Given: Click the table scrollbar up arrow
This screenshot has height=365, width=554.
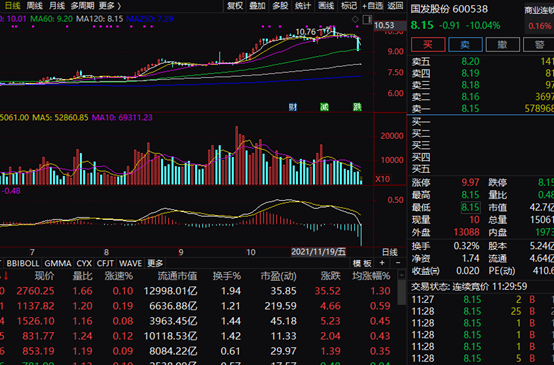Looking at the screenshot, I should point(401,275).
